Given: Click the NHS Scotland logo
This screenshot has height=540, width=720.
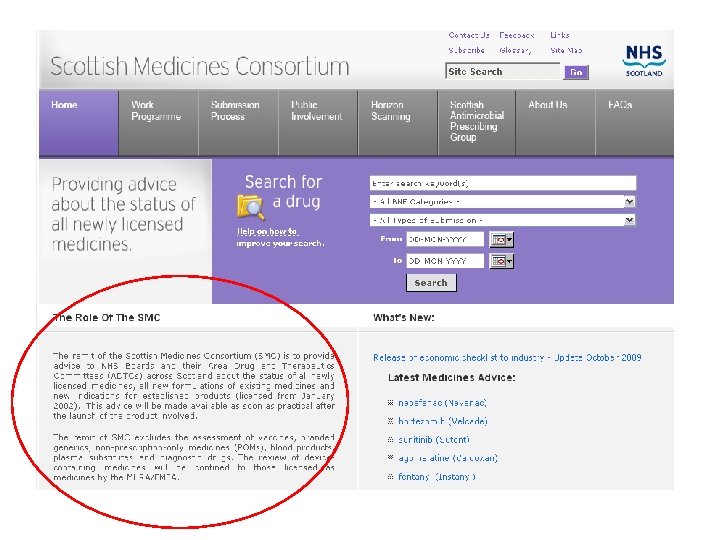Looking at the screenshot, I should 644,60.
